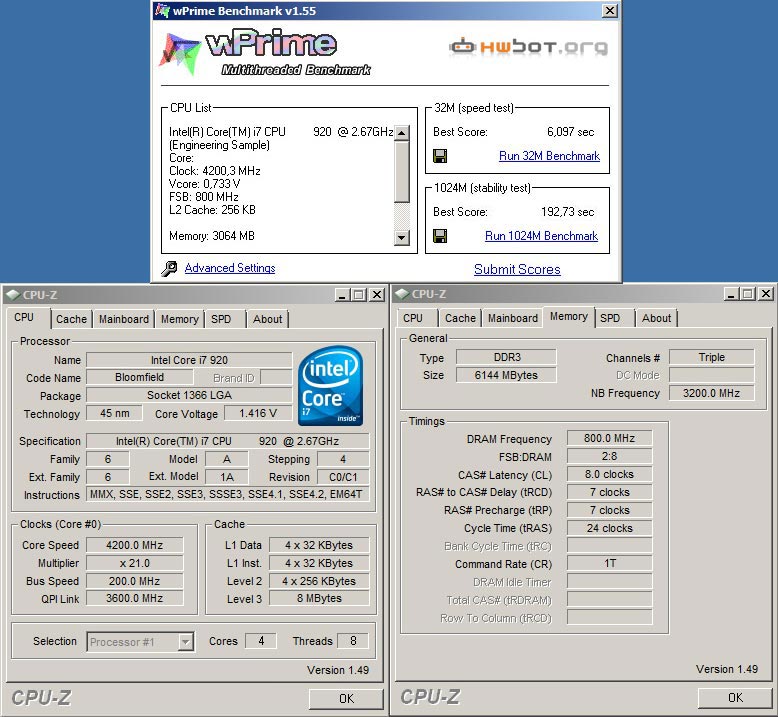Click the save icon beside Run 32M Benchmark

pyautogui.click(x=440, y=156)
